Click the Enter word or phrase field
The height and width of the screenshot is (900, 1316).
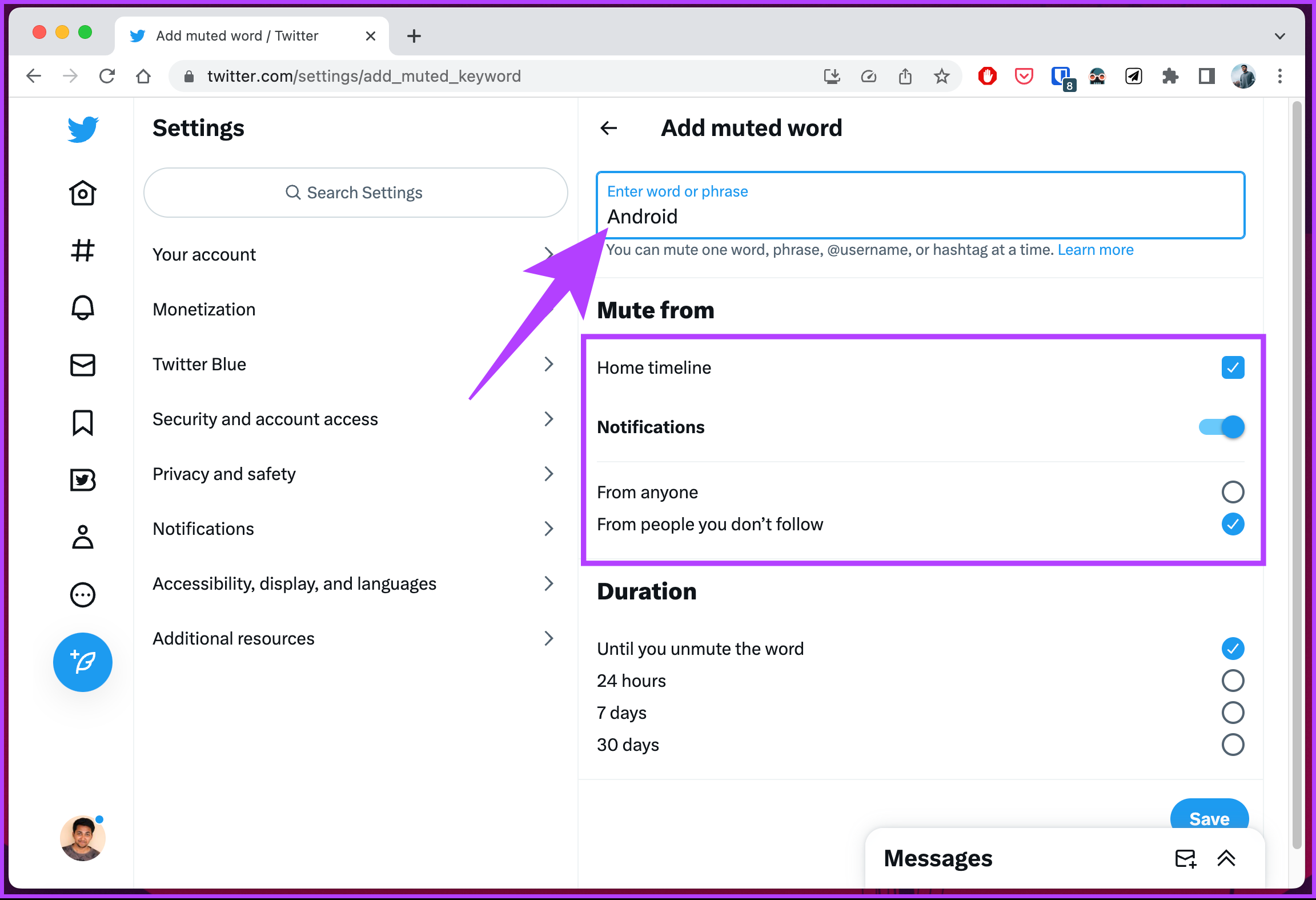(x=921, y=205)
